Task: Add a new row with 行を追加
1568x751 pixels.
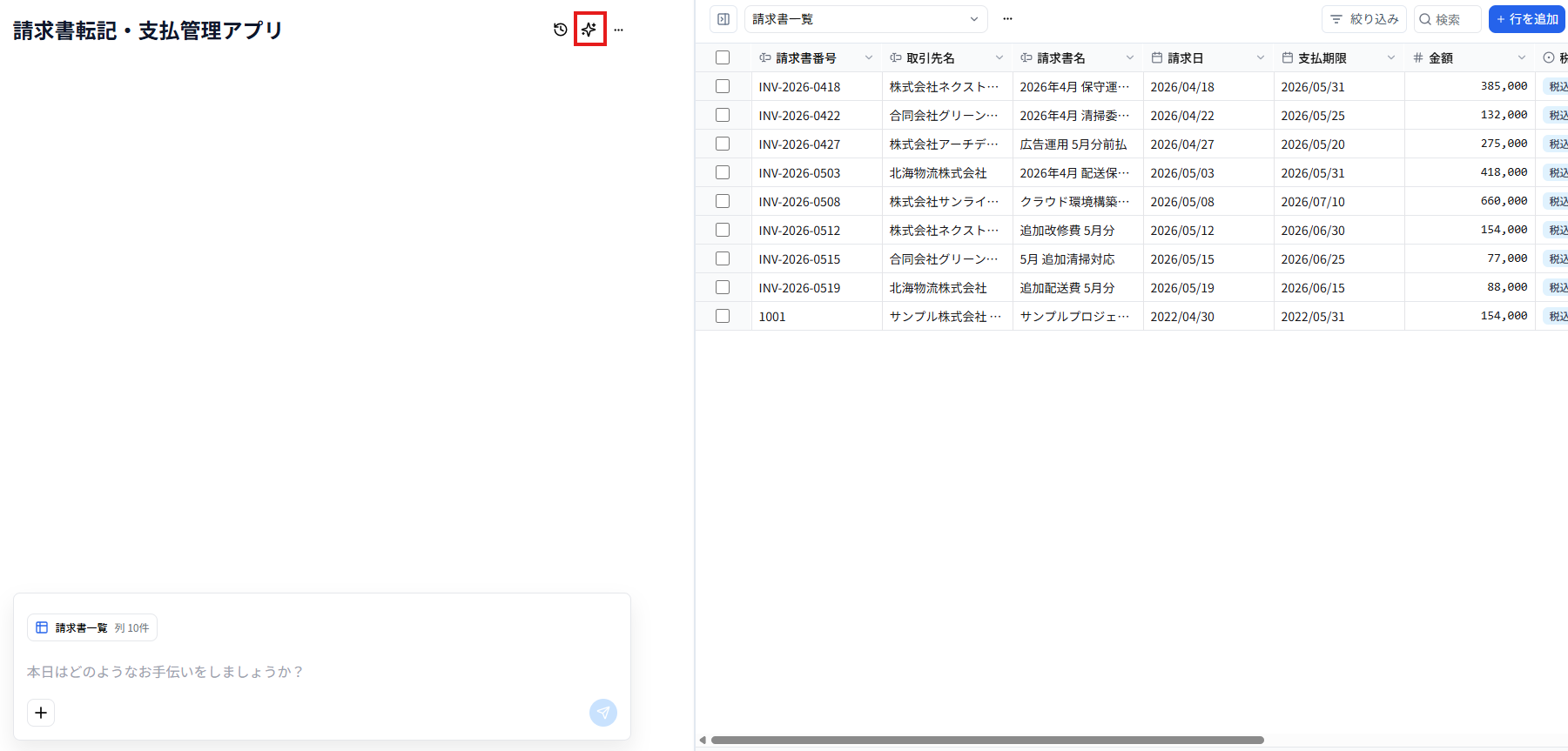Action: (x=1527, y=19)
